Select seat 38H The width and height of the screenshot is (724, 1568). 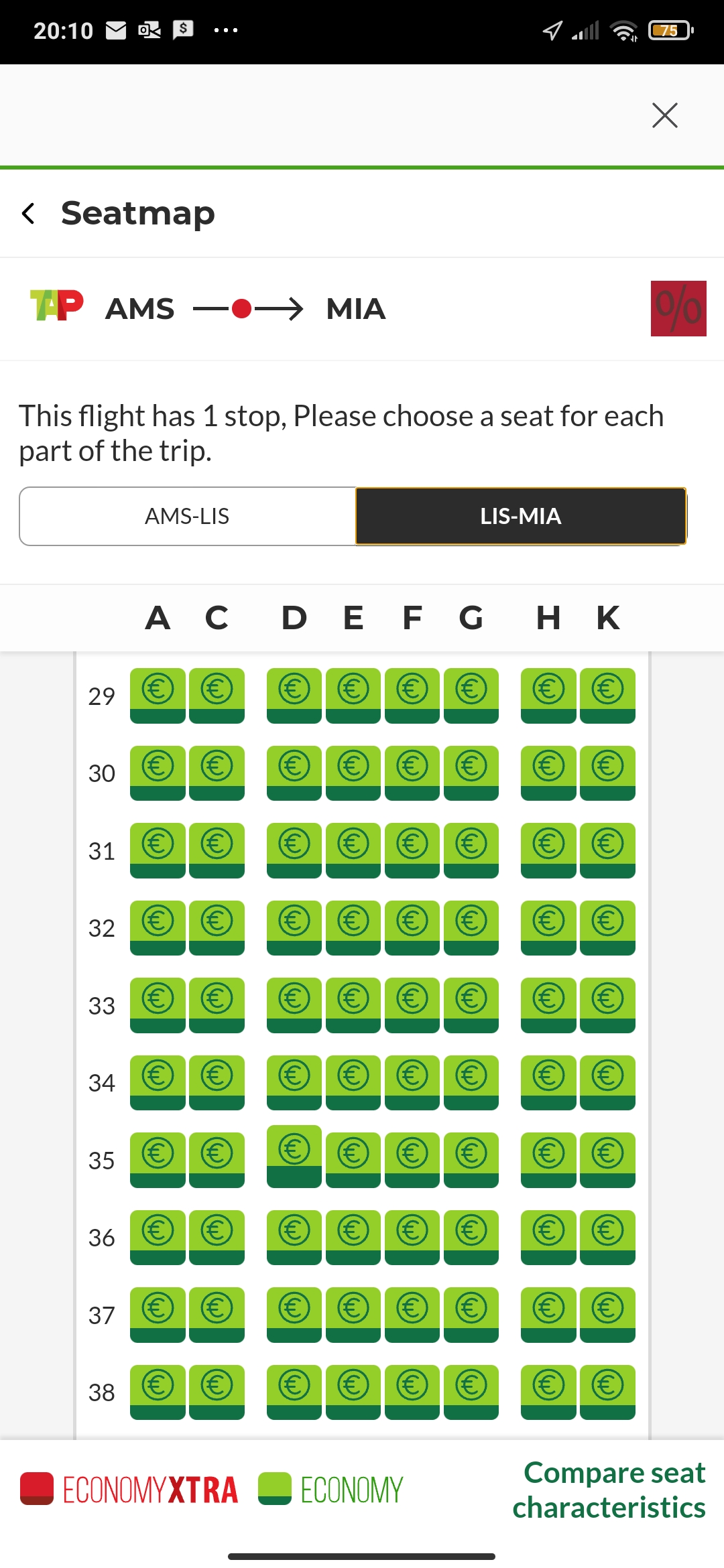548,1392
